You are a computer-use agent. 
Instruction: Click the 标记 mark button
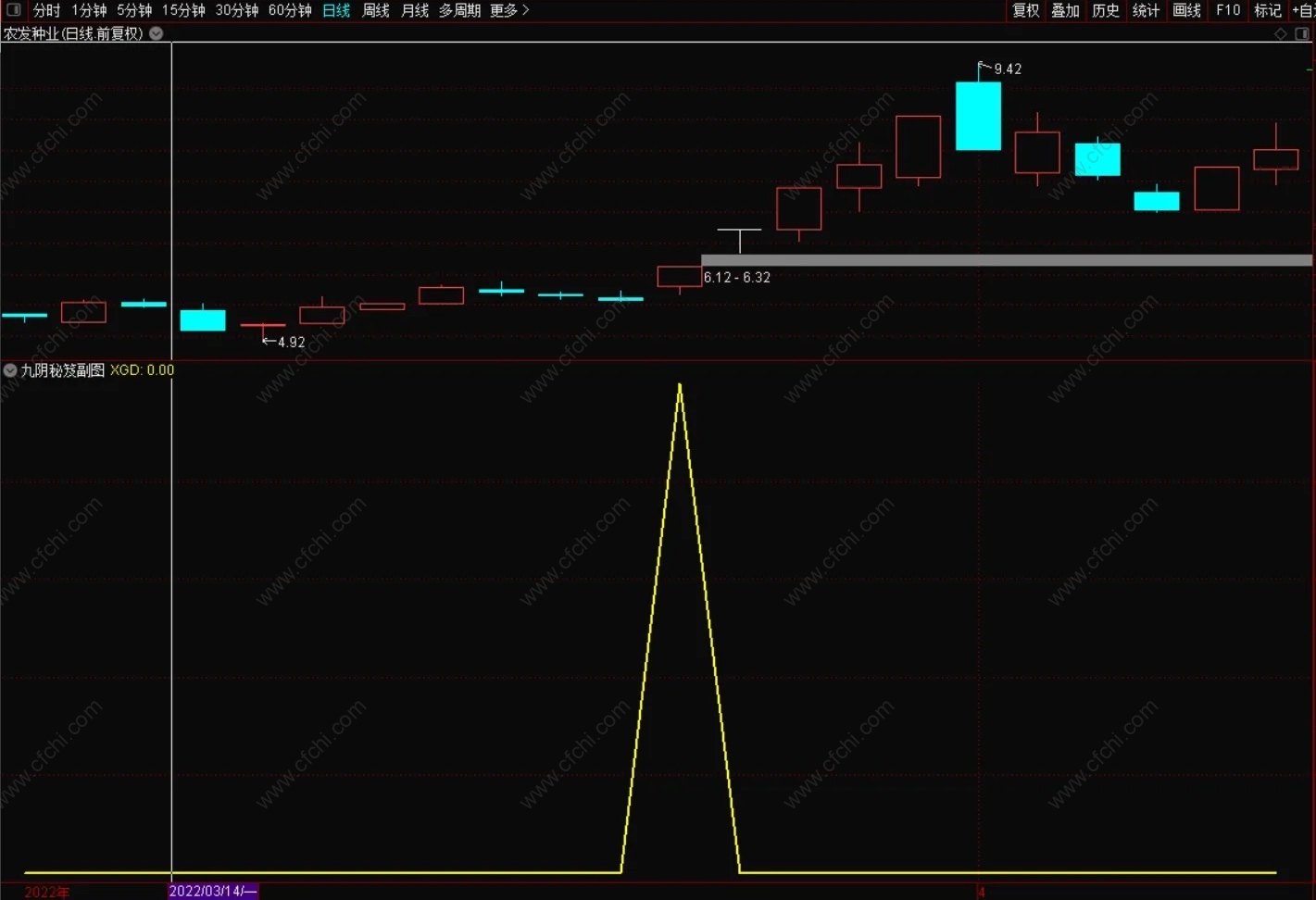pyautogui.click(x=1268, y=10)
